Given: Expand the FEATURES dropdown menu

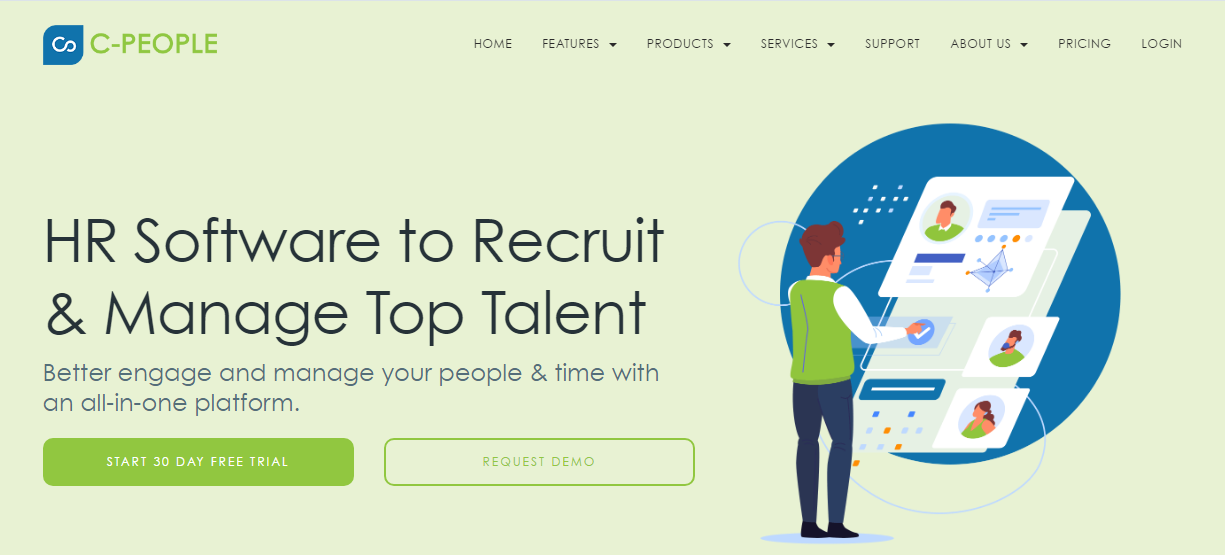Looking at the screenshot, I should [x=579, y=44].
